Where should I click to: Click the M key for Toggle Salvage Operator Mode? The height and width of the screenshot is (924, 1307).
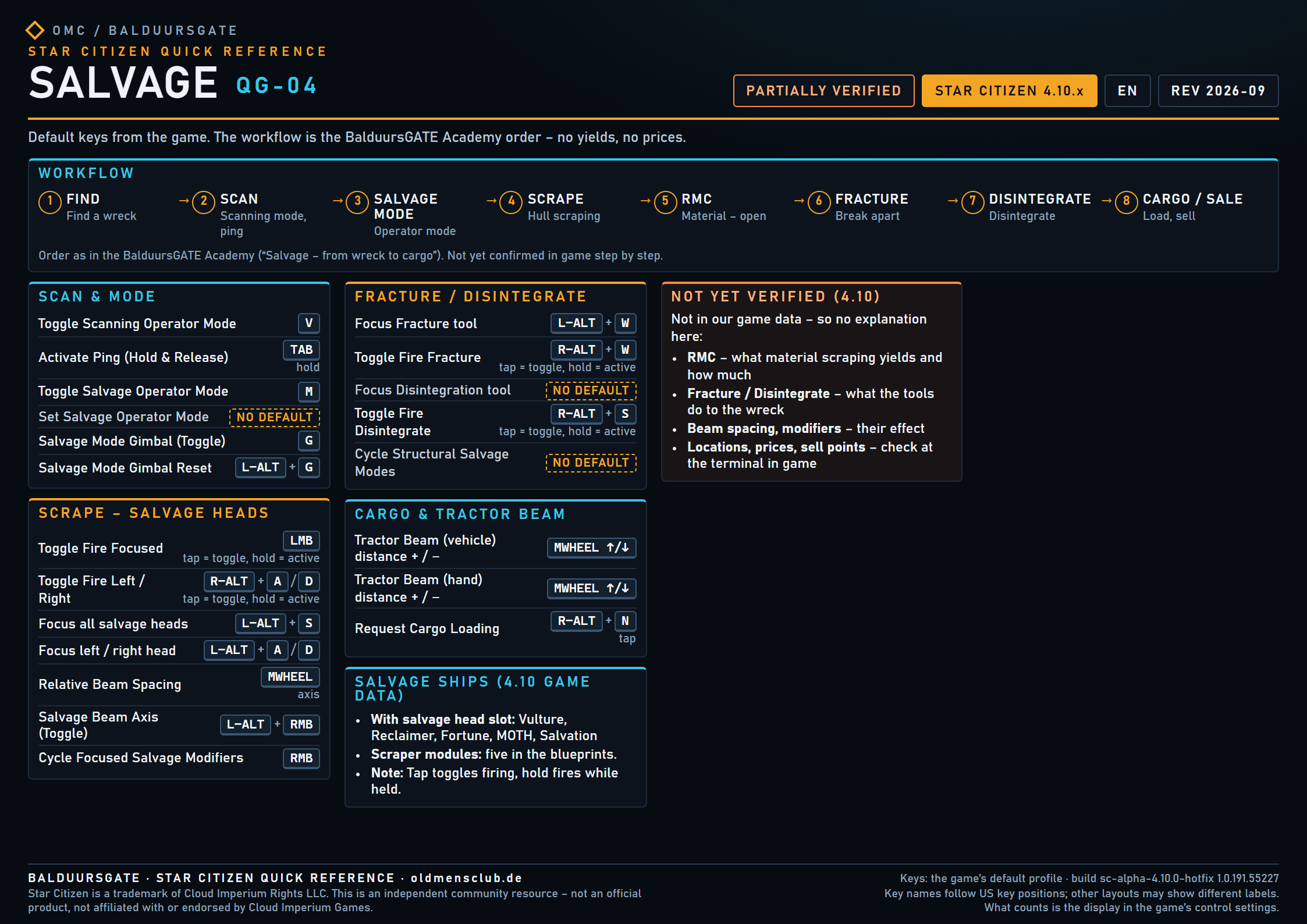tap(309, 392)
